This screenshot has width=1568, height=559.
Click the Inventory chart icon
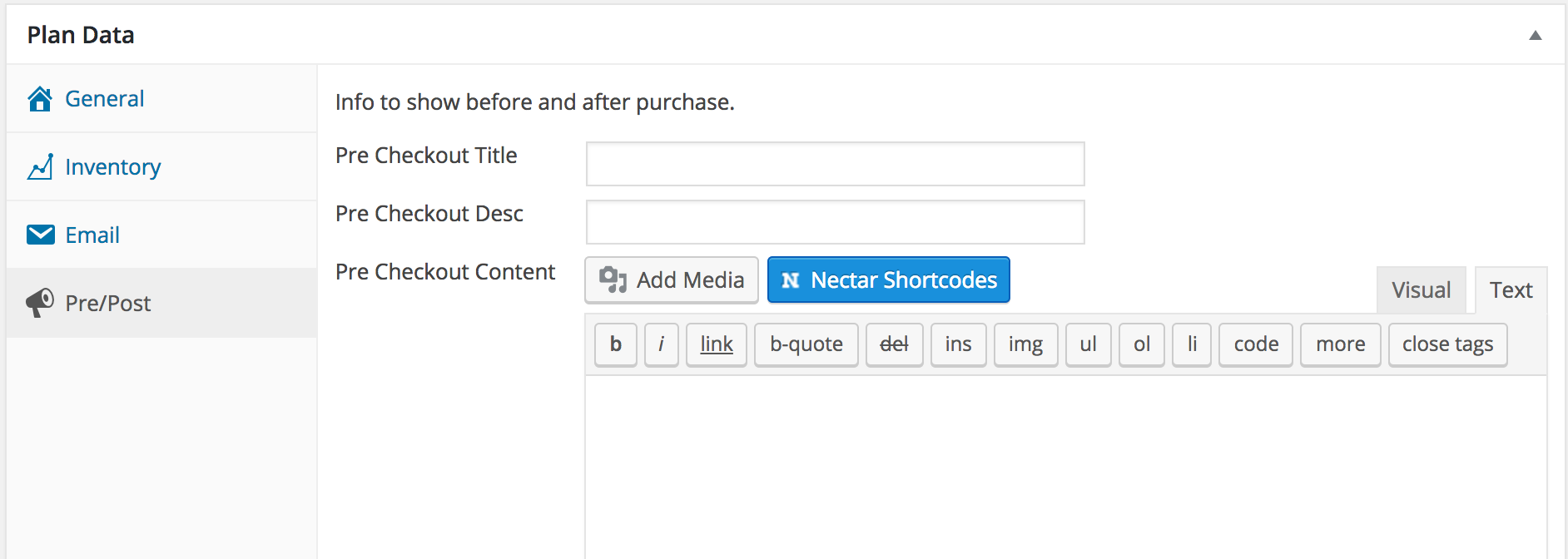(x=40, y=167)
